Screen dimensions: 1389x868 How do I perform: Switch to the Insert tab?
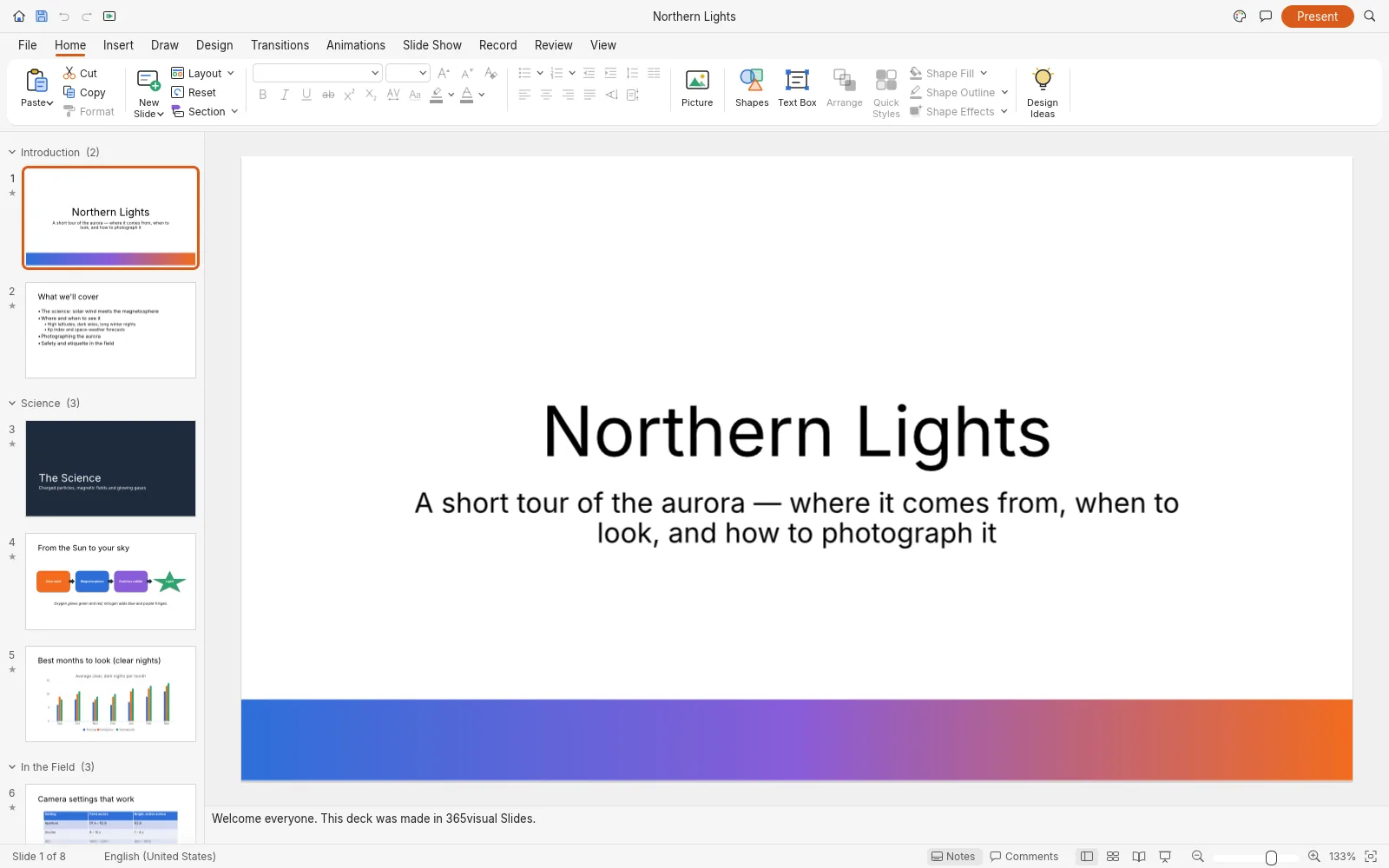pos(118,45)
